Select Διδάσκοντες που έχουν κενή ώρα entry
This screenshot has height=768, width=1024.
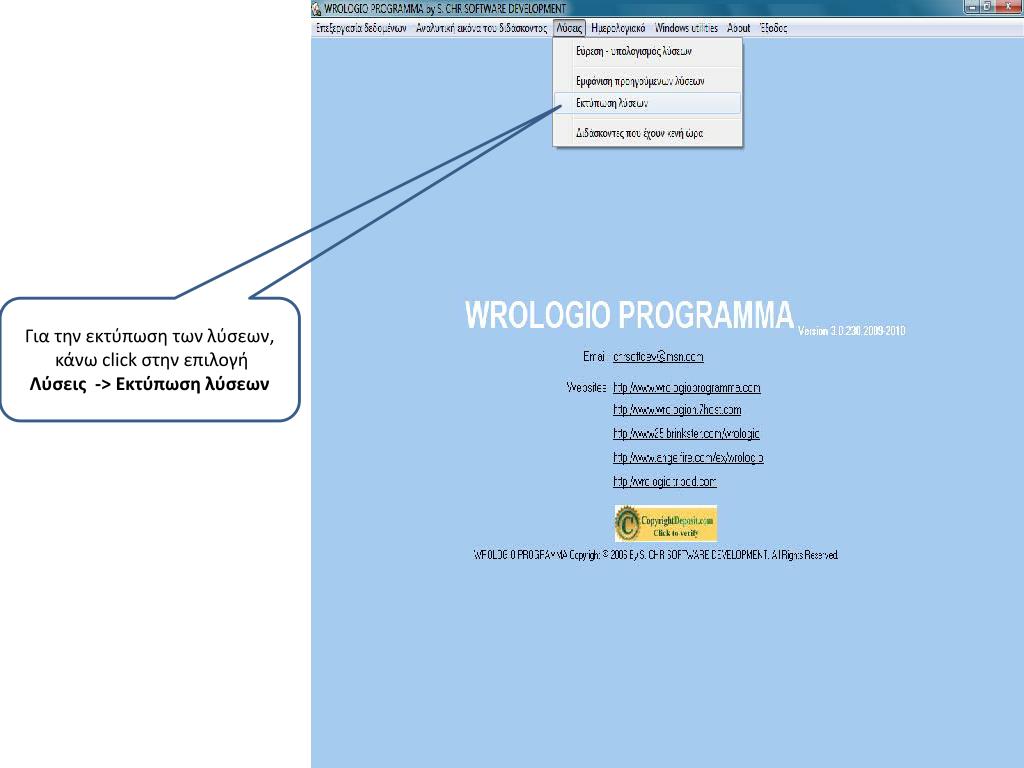point(647,133)
